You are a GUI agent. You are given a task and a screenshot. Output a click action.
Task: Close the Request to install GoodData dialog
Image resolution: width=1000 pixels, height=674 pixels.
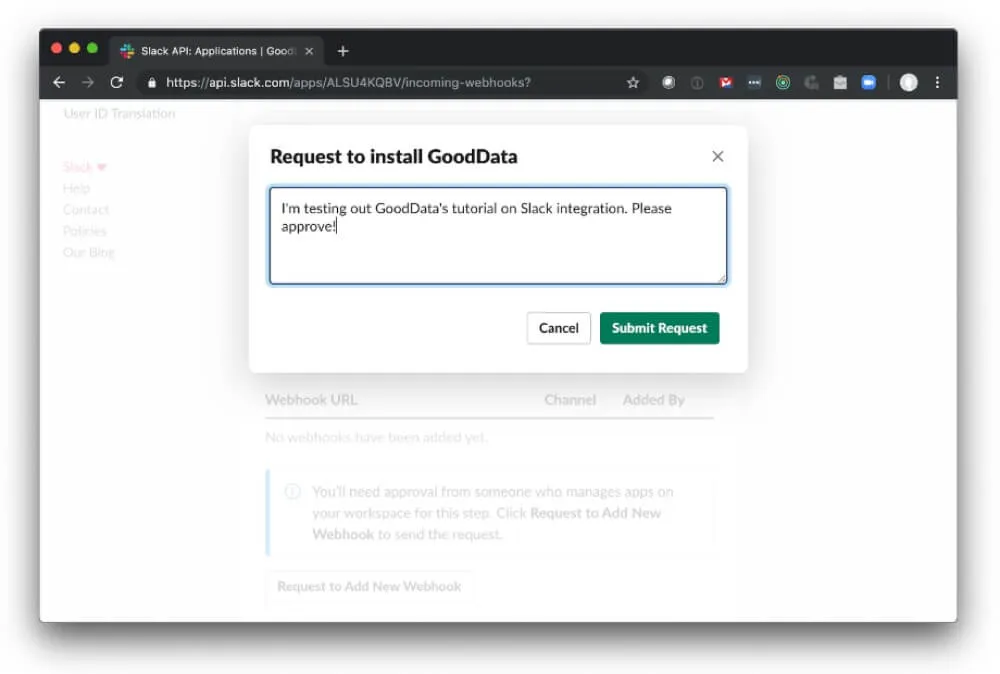pyautogui.click(x=717, y=156)
